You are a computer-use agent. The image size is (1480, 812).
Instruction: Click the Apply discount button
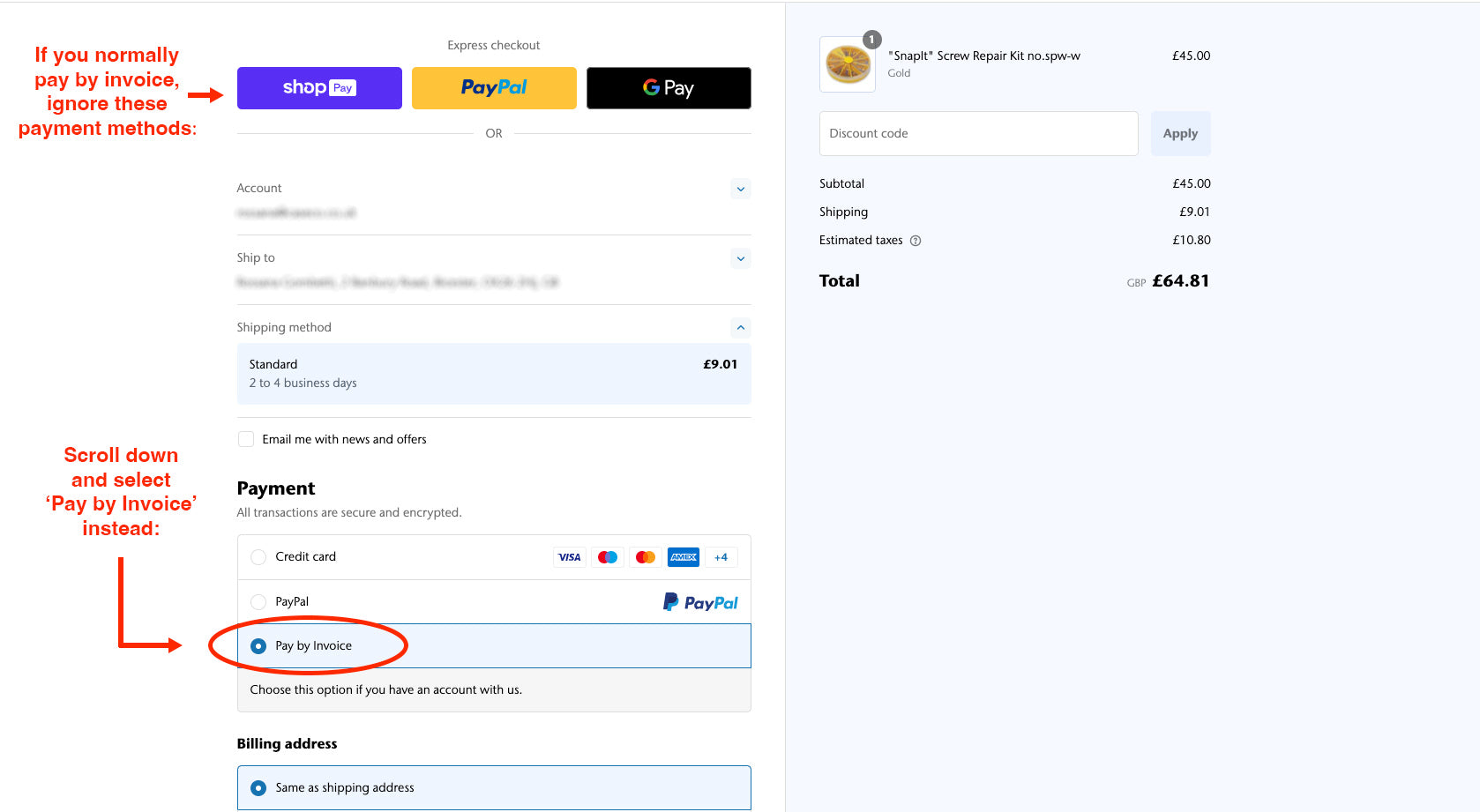(x=1180, y=134)
